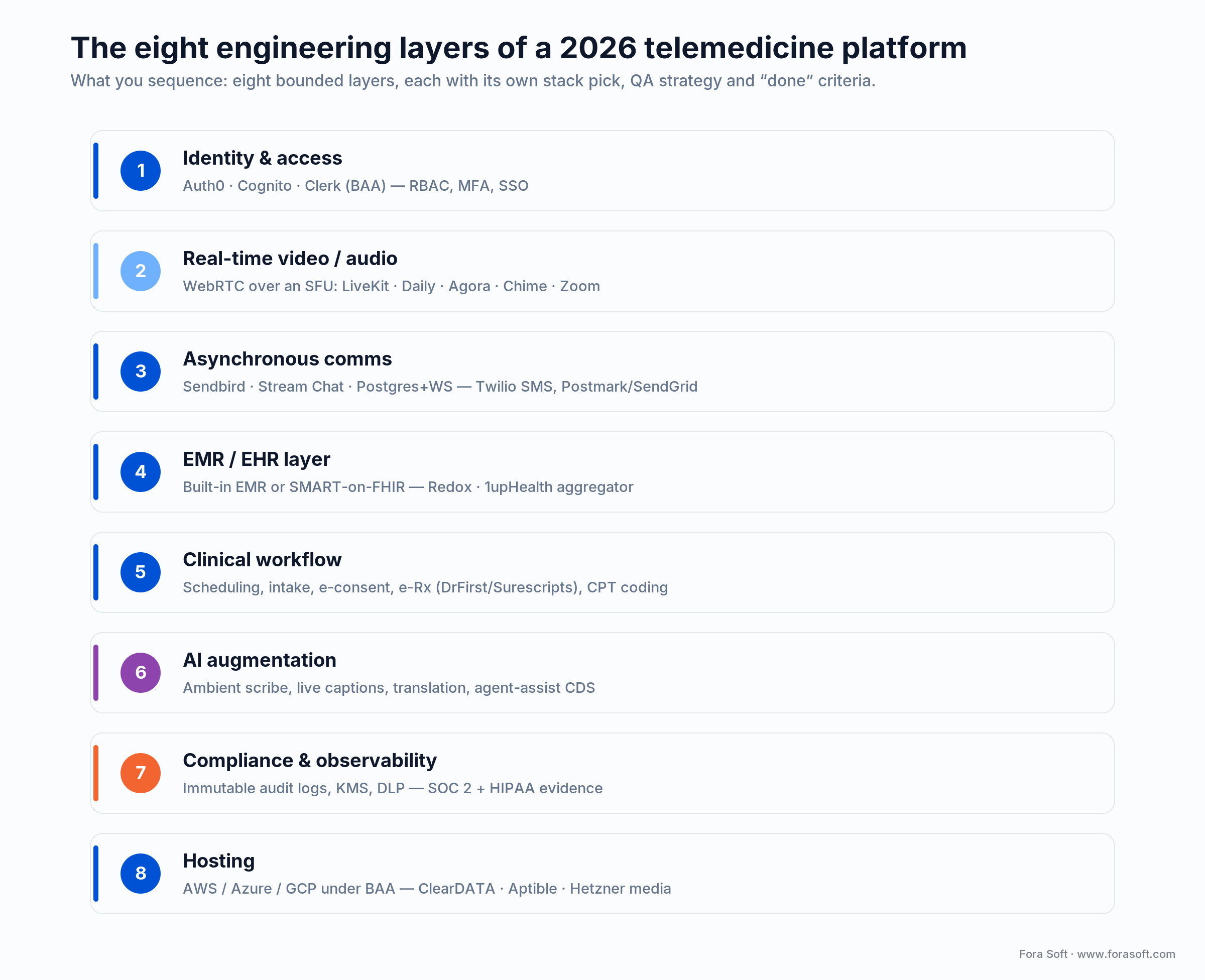Select the Identity & access heading
The image size is (1205, 980).
263,158
